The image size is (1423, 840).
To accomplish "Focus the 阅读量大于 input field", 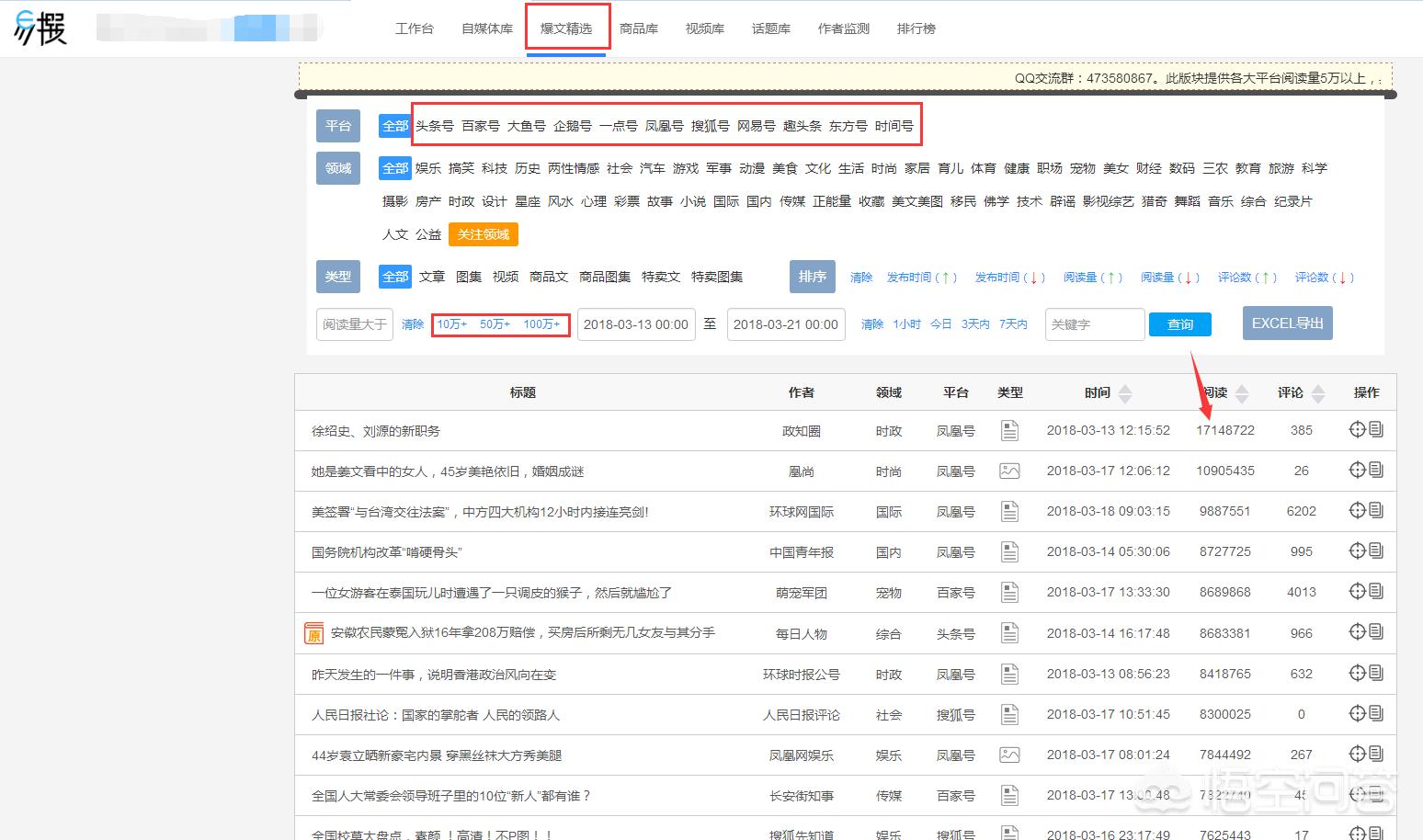I will (x=355, y=324).
